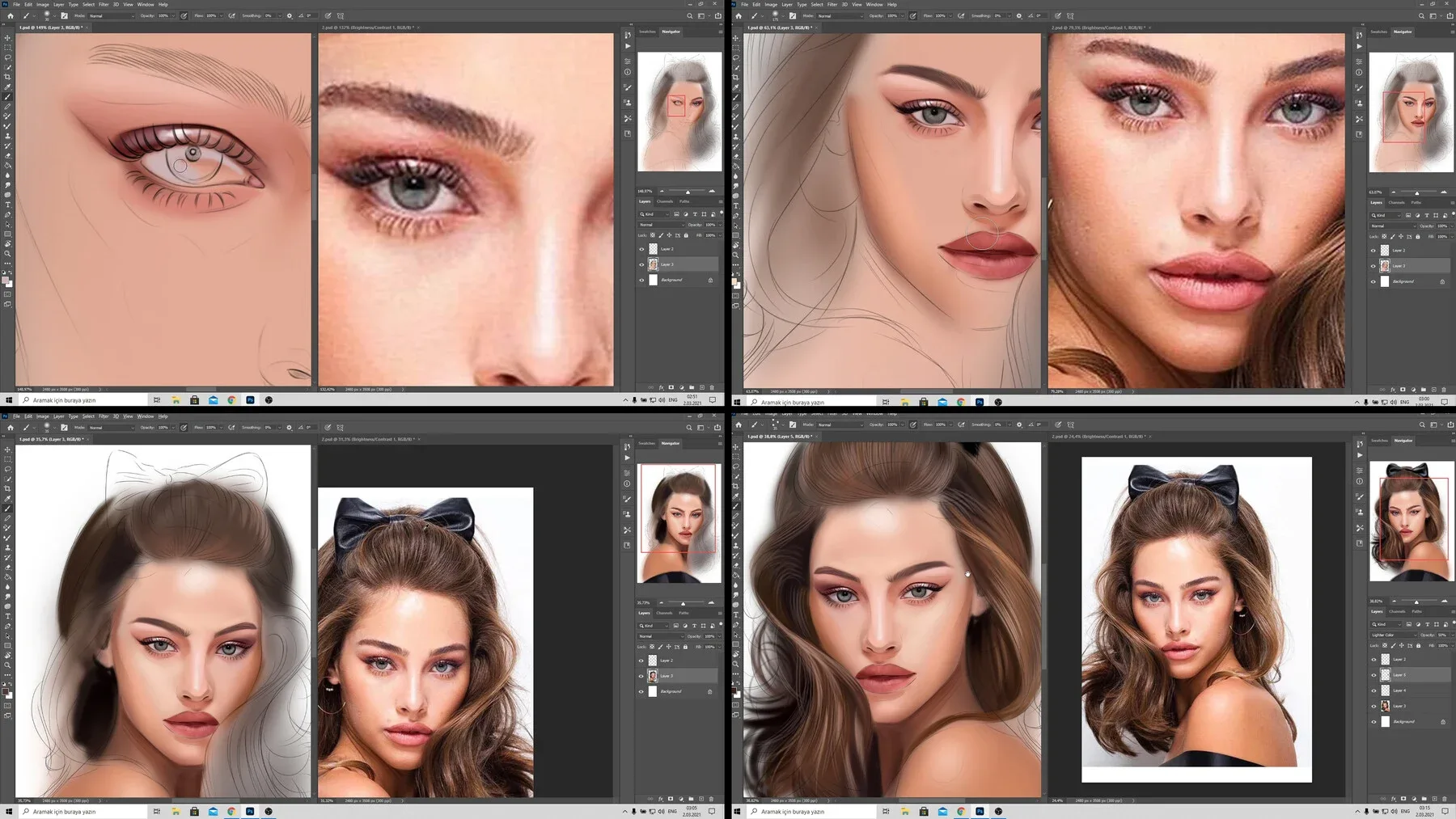The width and height of the screenshot is (1456, 819).
Task: Hide Layer 3 in the Layers panel
Action: [641, 264]
